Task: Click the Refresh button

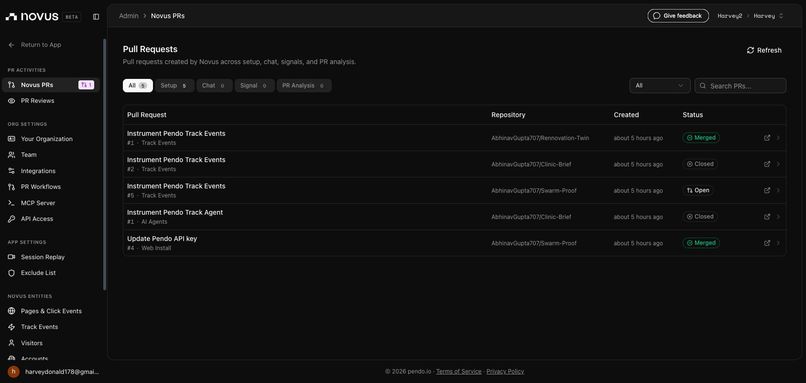Action: pyautogui.click(x=764, y=50)
